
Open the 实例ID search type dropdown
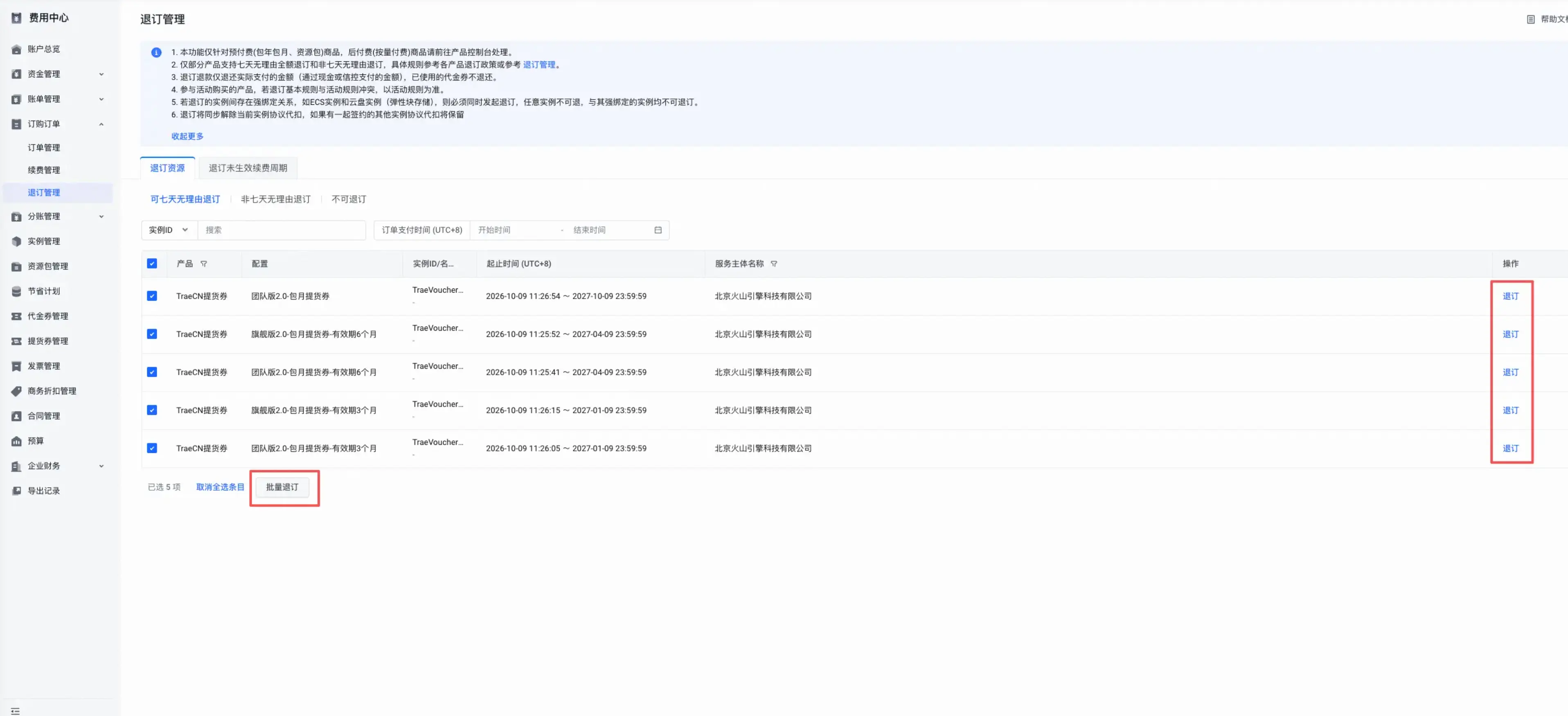pos(169,230)
